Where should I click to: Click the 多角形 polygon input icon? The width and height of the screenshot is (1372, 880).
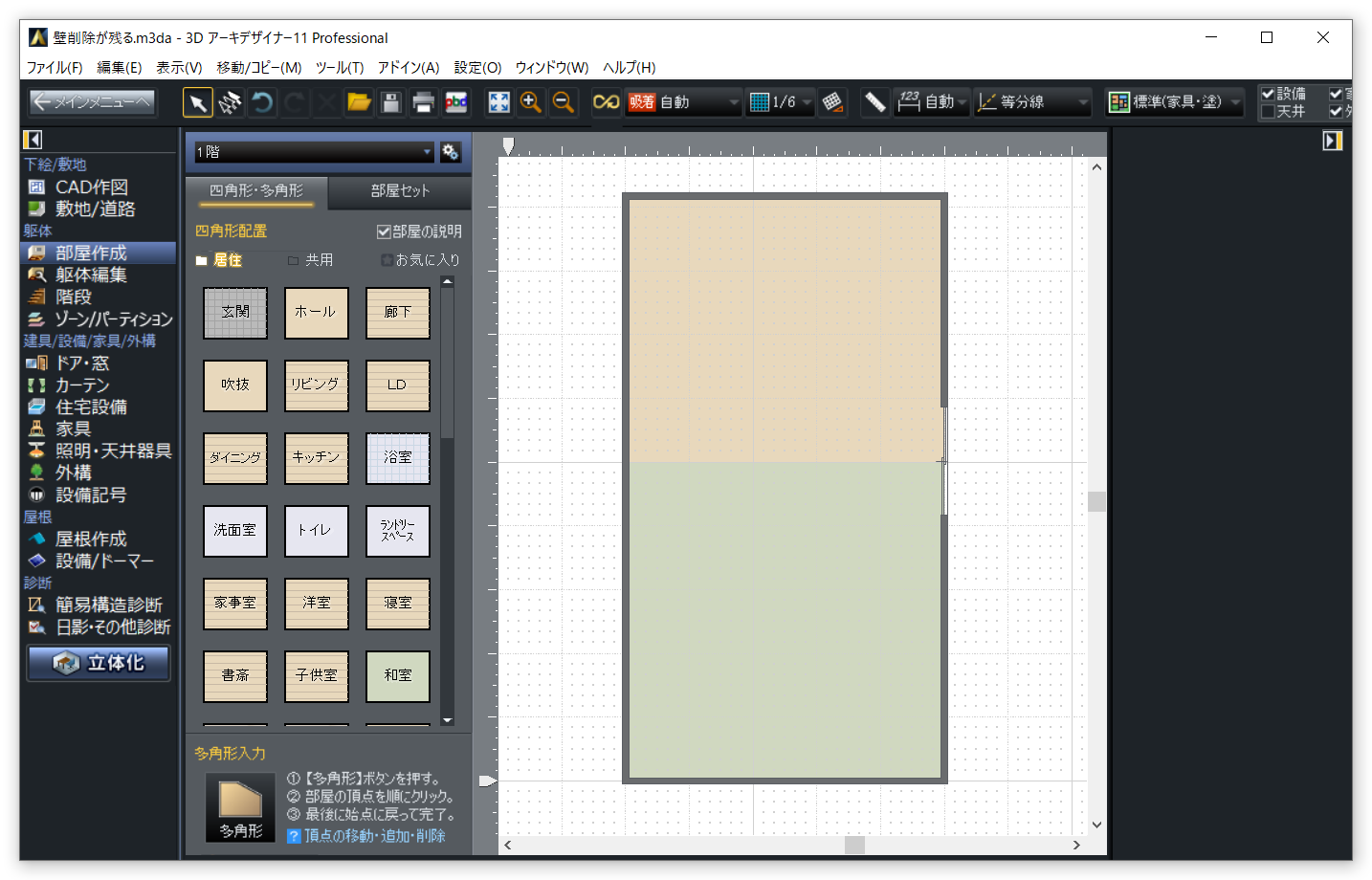(x=240, y=808)
